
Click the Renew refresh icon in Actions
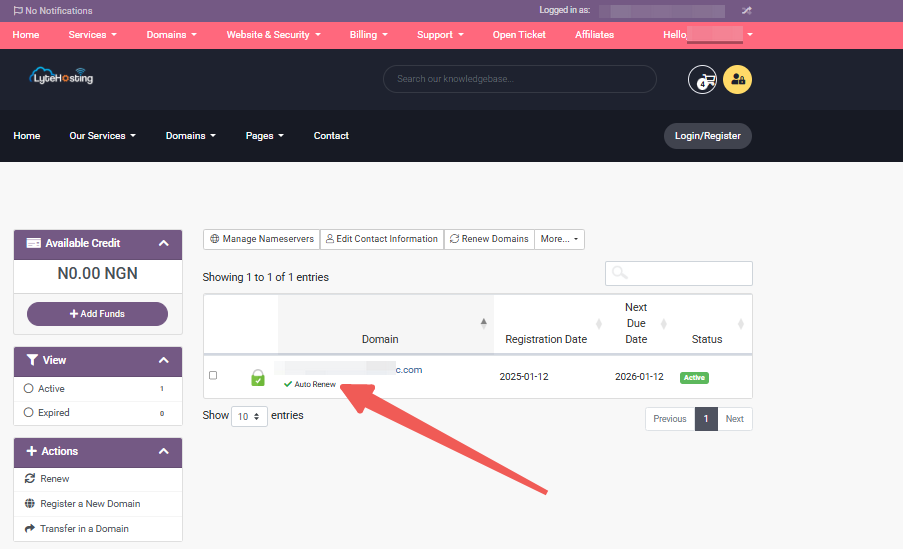point(30,479)
